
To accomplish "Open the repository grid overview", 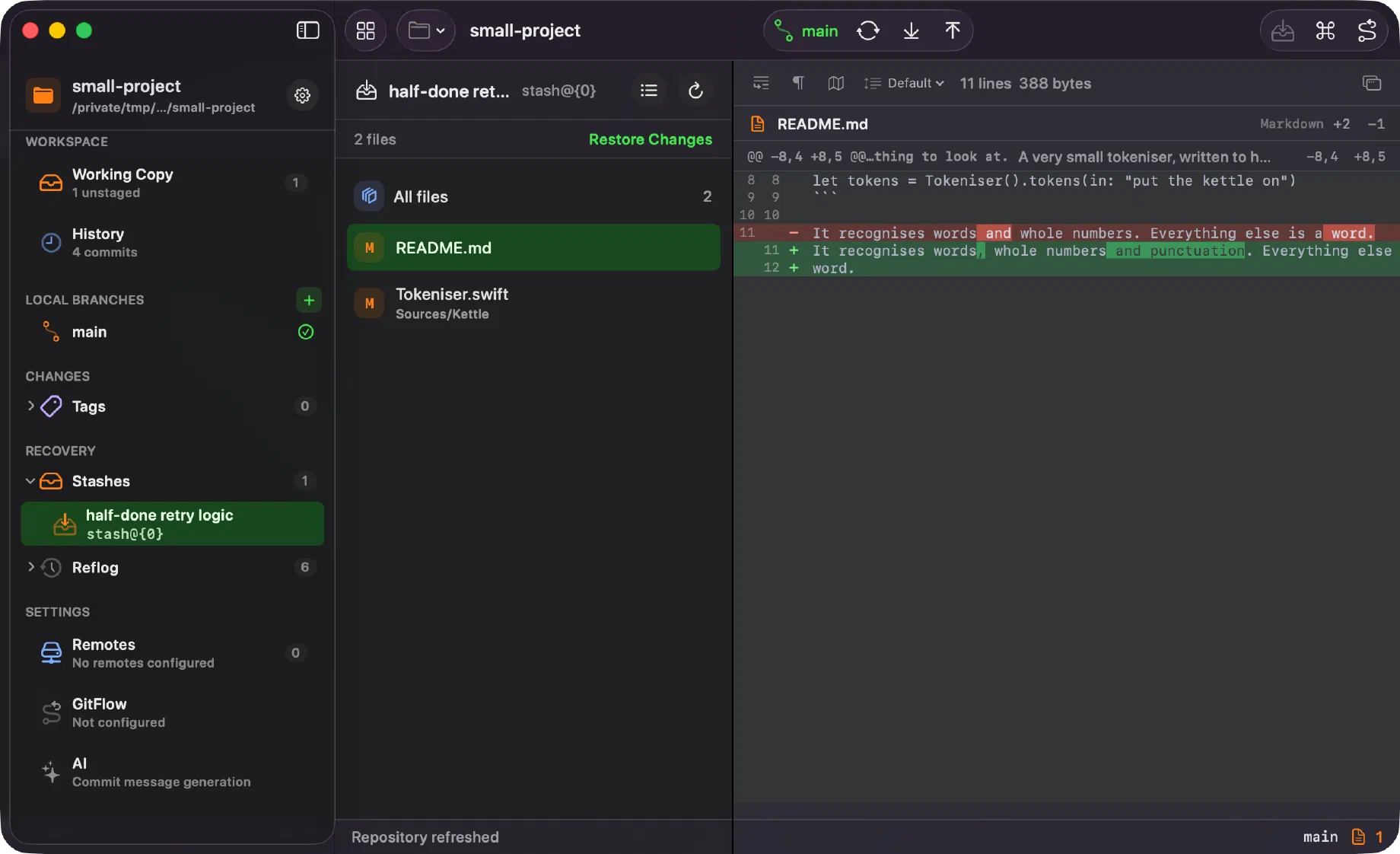I will pos(366,30).
